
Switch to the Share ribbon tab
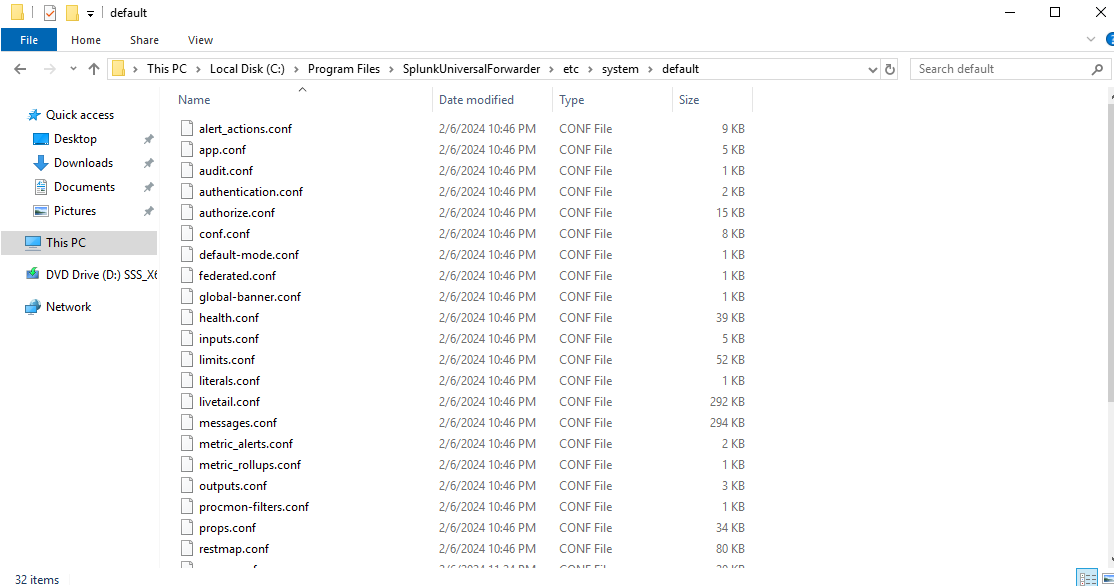click(144, 40)
